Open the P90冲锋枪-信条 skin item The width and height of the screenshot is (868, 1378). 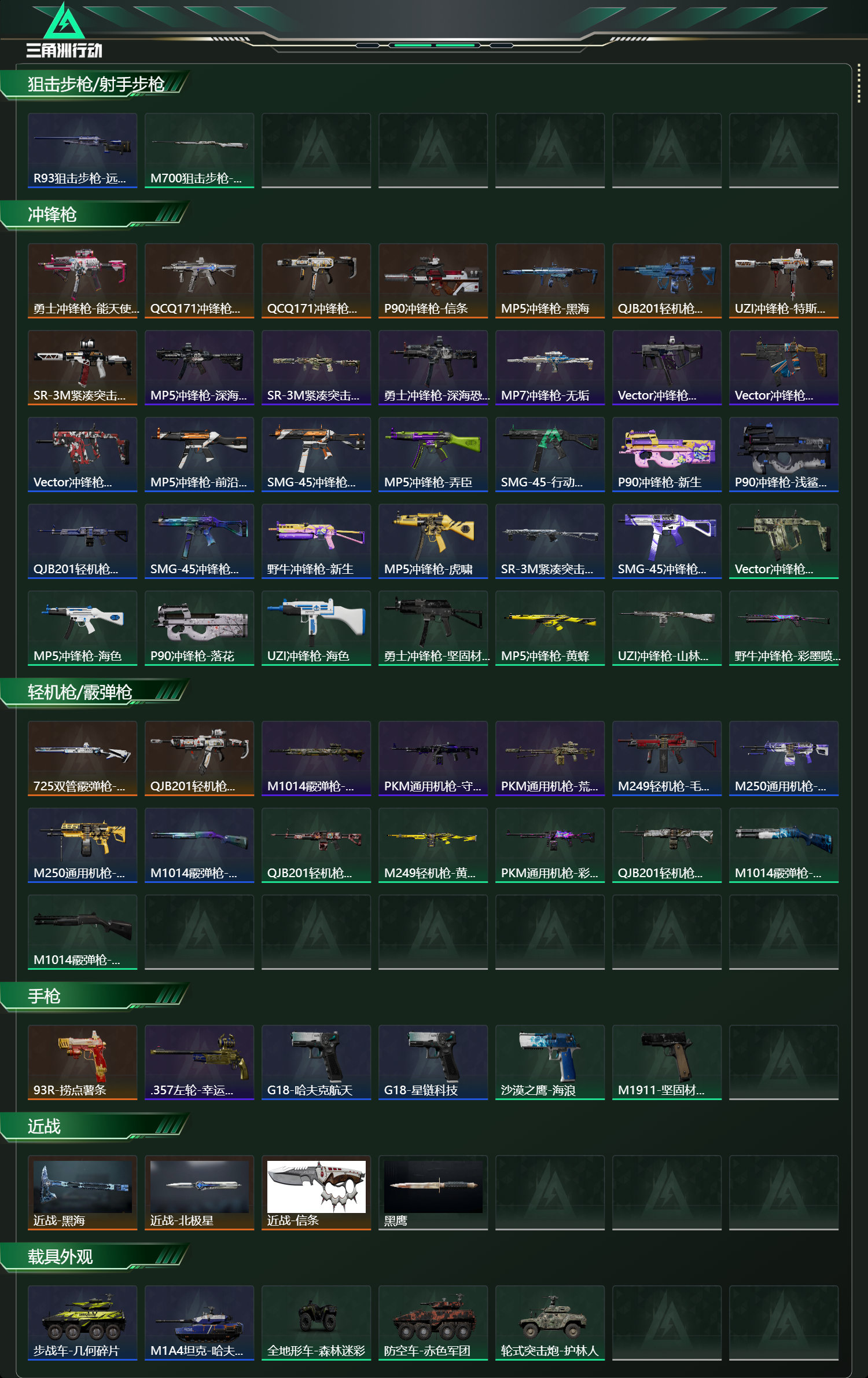tap(433, 281)
